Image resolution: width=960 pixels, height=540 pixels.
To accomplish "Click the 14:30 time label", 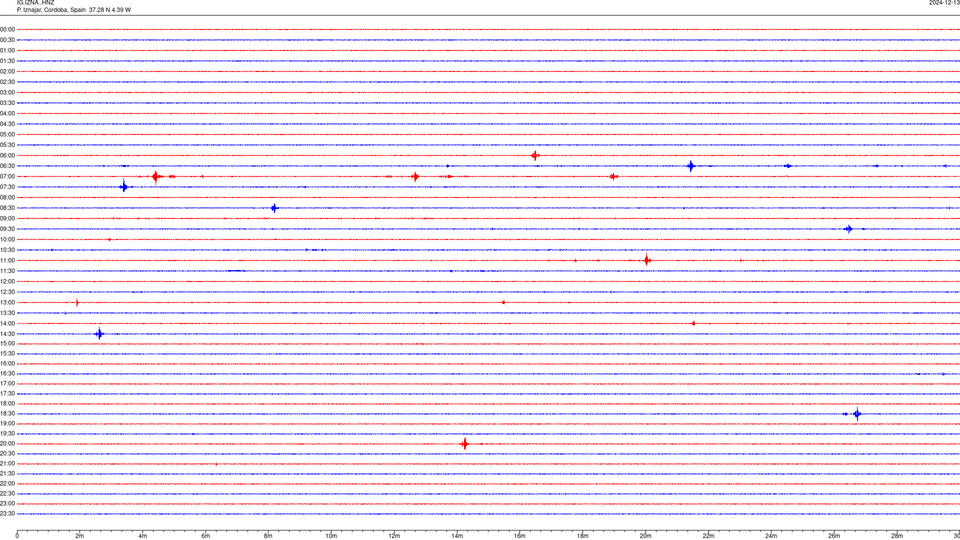I will (x=7, y=334).
